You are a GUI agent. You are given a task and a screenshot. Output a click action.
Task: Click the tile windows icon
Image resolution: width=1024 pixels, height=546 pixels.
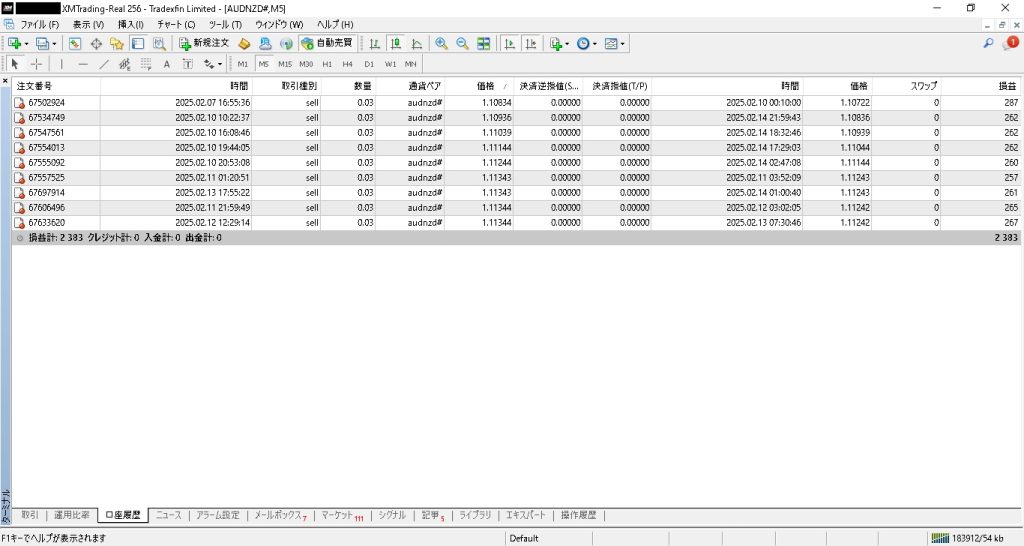tap(484, 44)
